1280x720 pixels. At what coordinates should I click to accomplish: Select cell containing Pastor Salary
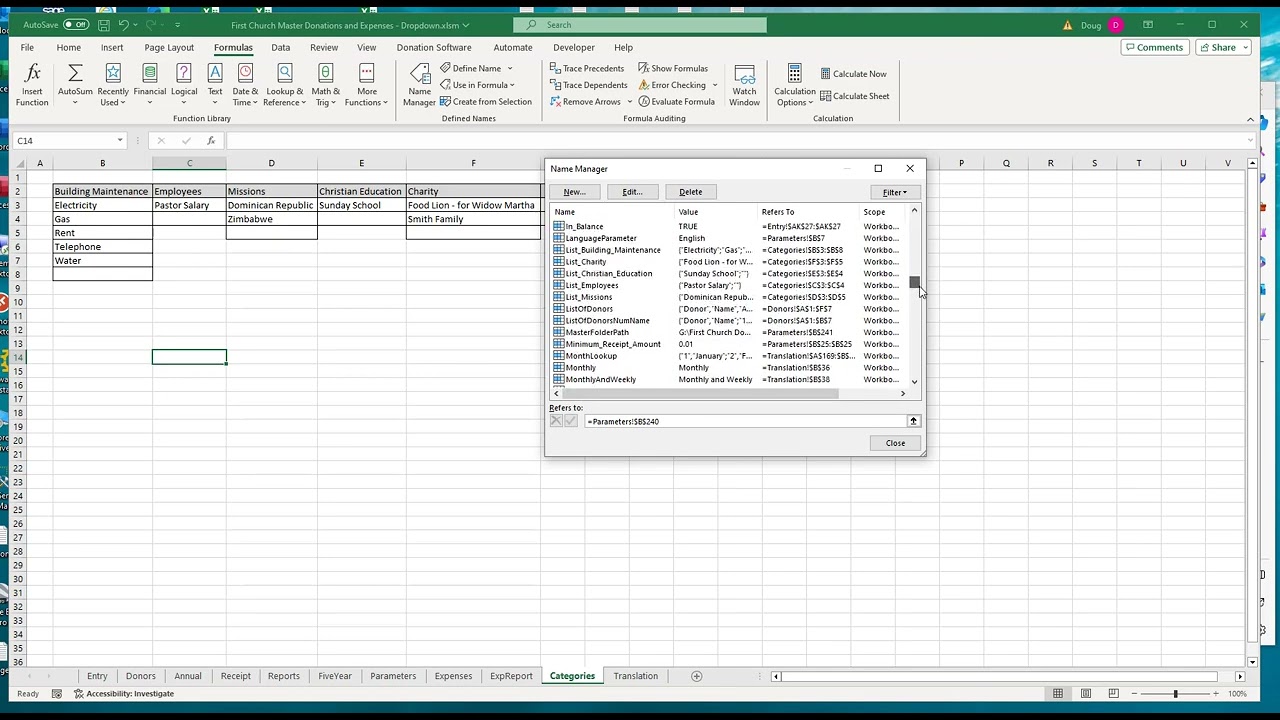click(189, 205)
